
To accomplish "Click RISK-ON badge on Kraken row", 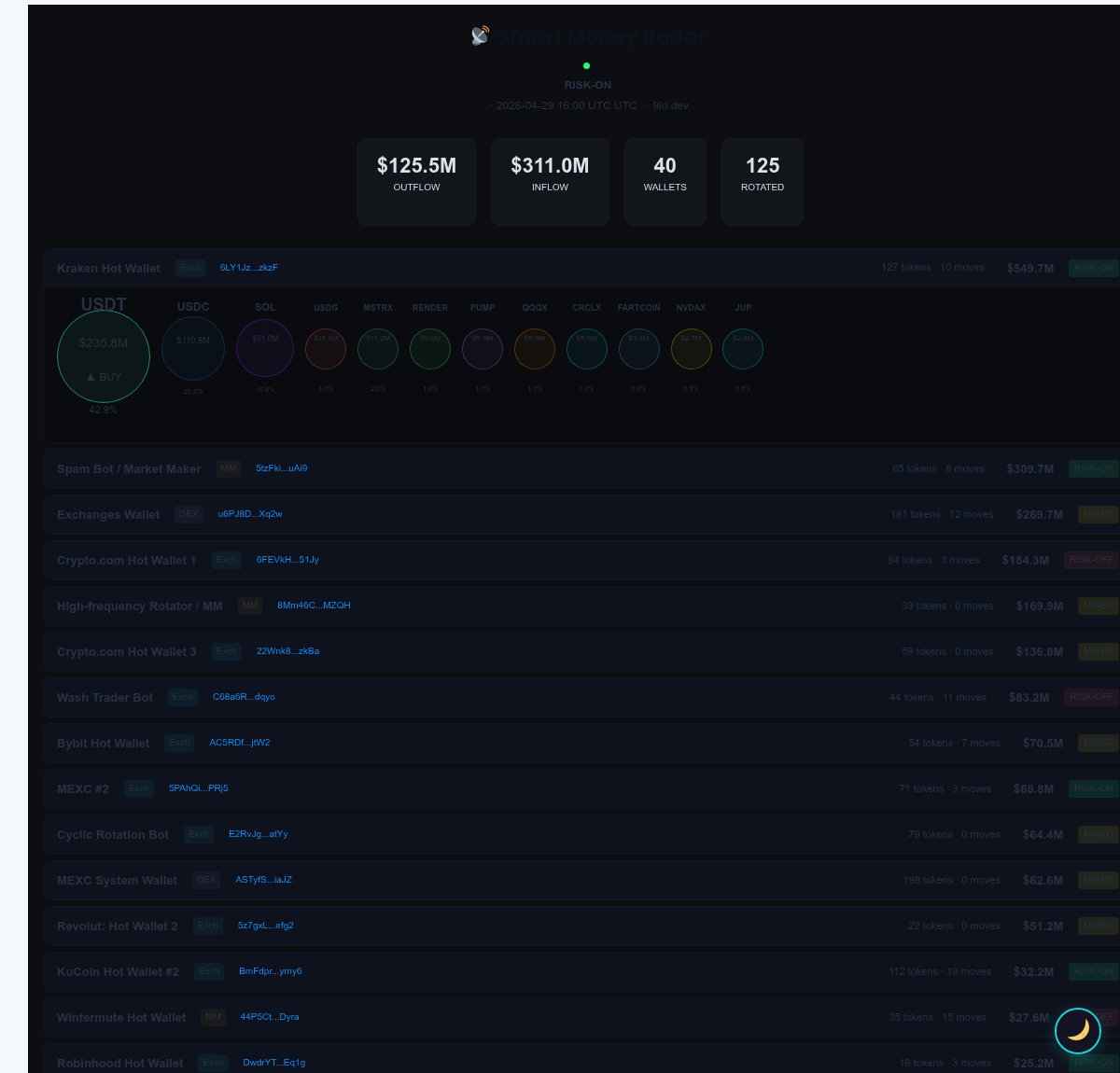I will [x=1094, y=268].
